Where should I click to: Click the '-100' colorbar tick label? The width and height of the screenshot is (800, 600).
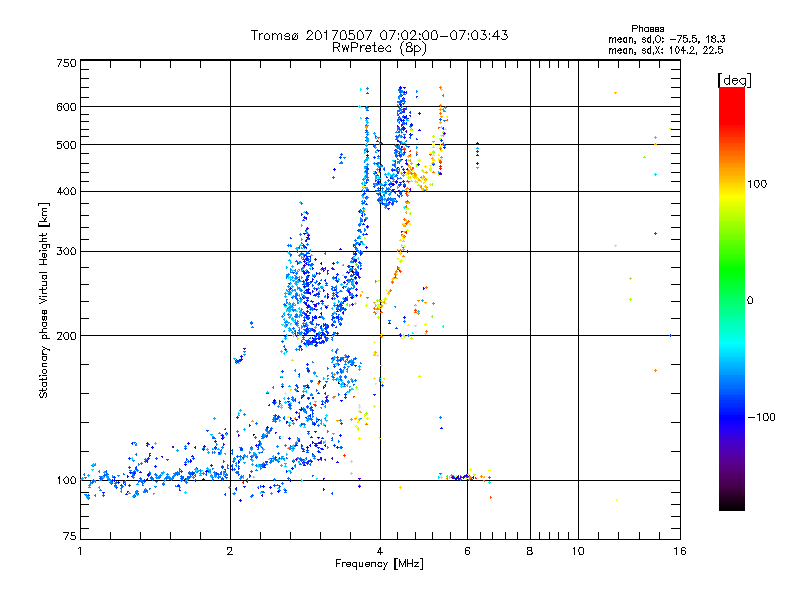point(761,417)
